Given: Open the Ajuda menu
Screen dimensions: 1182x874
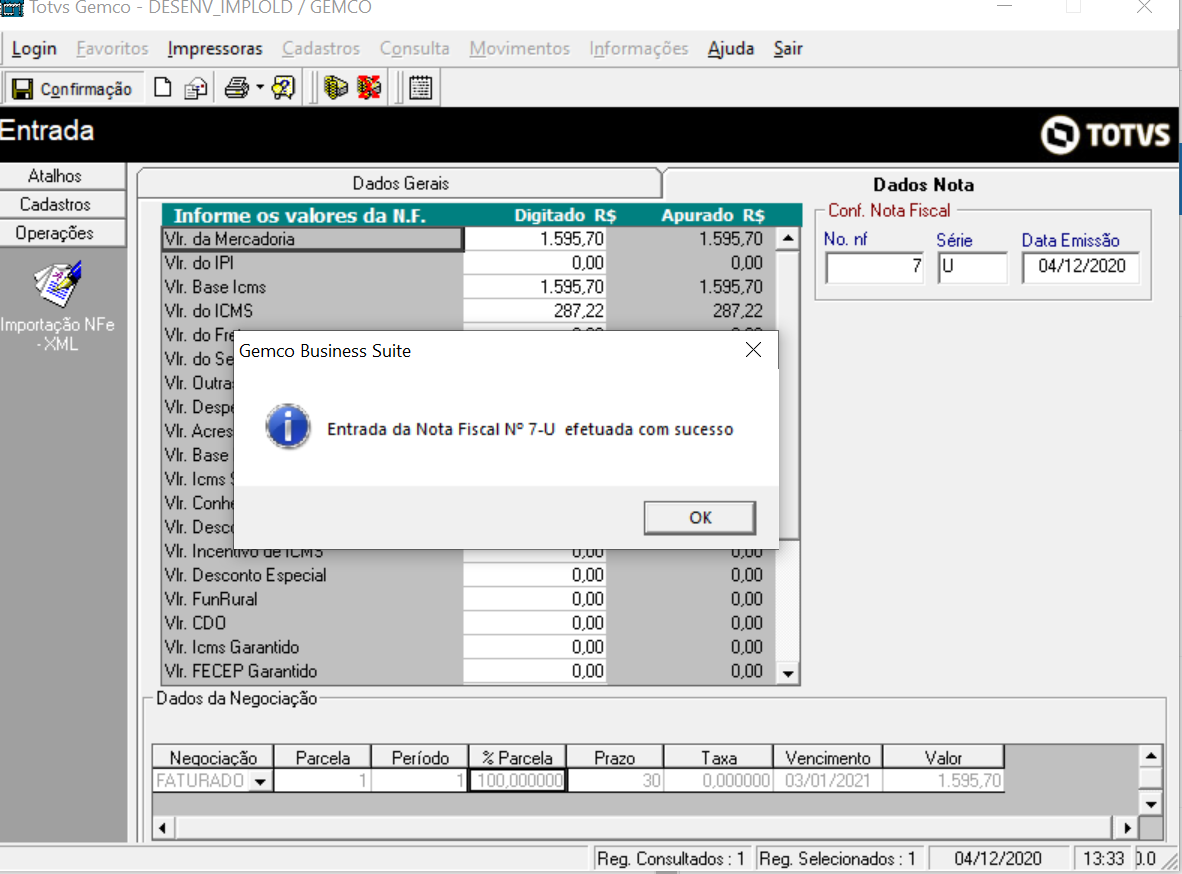Looking at the screenshot, I should tap(730, 49).
